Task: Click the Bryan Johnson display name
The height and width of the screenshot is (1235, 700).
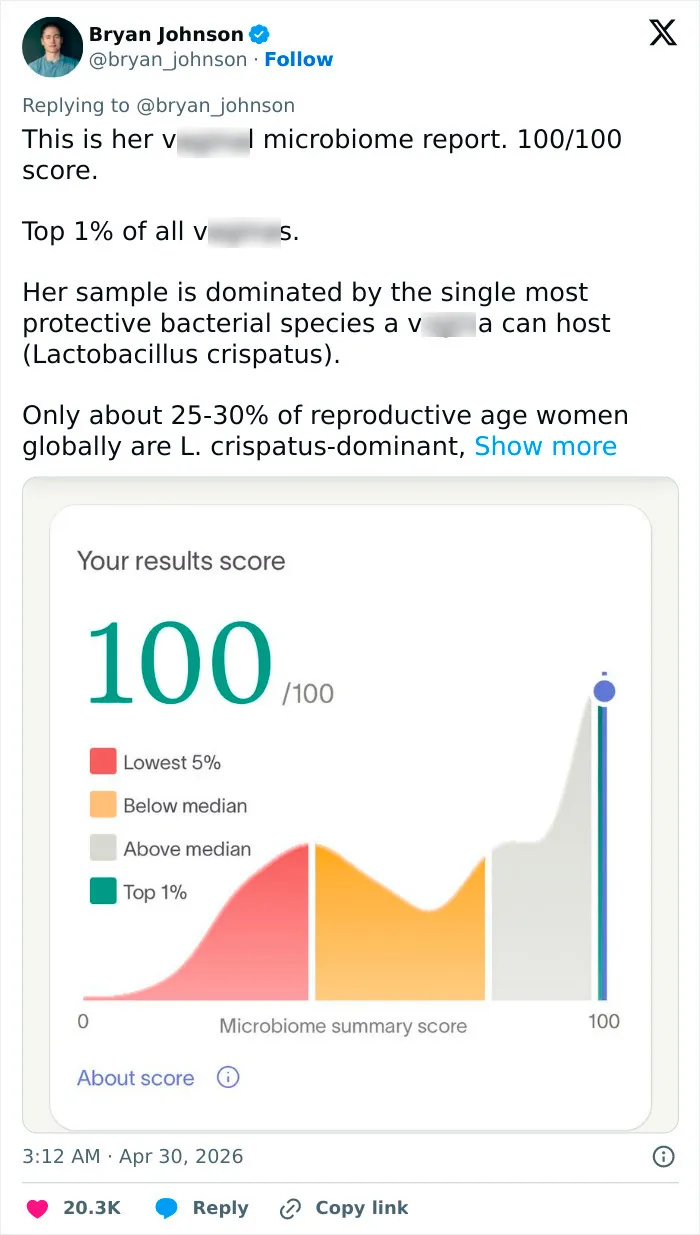Action: tap(167, 34)
